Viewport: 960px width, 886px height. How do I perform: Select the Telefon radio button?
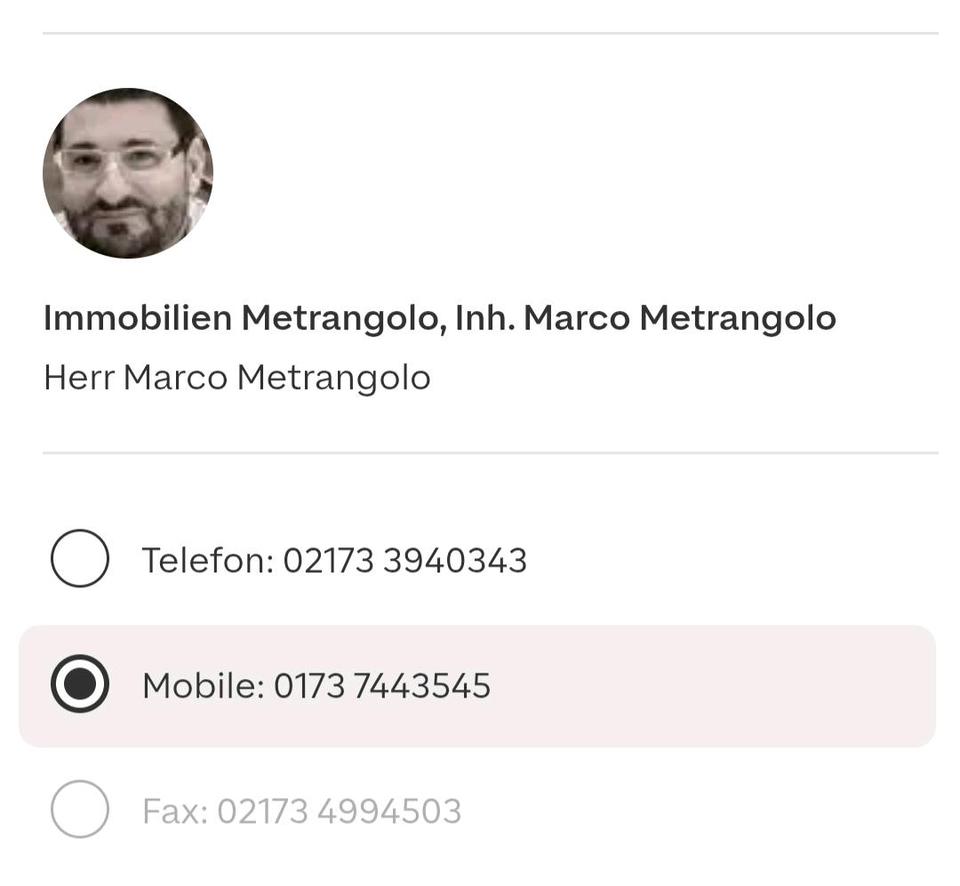(80, 559)
